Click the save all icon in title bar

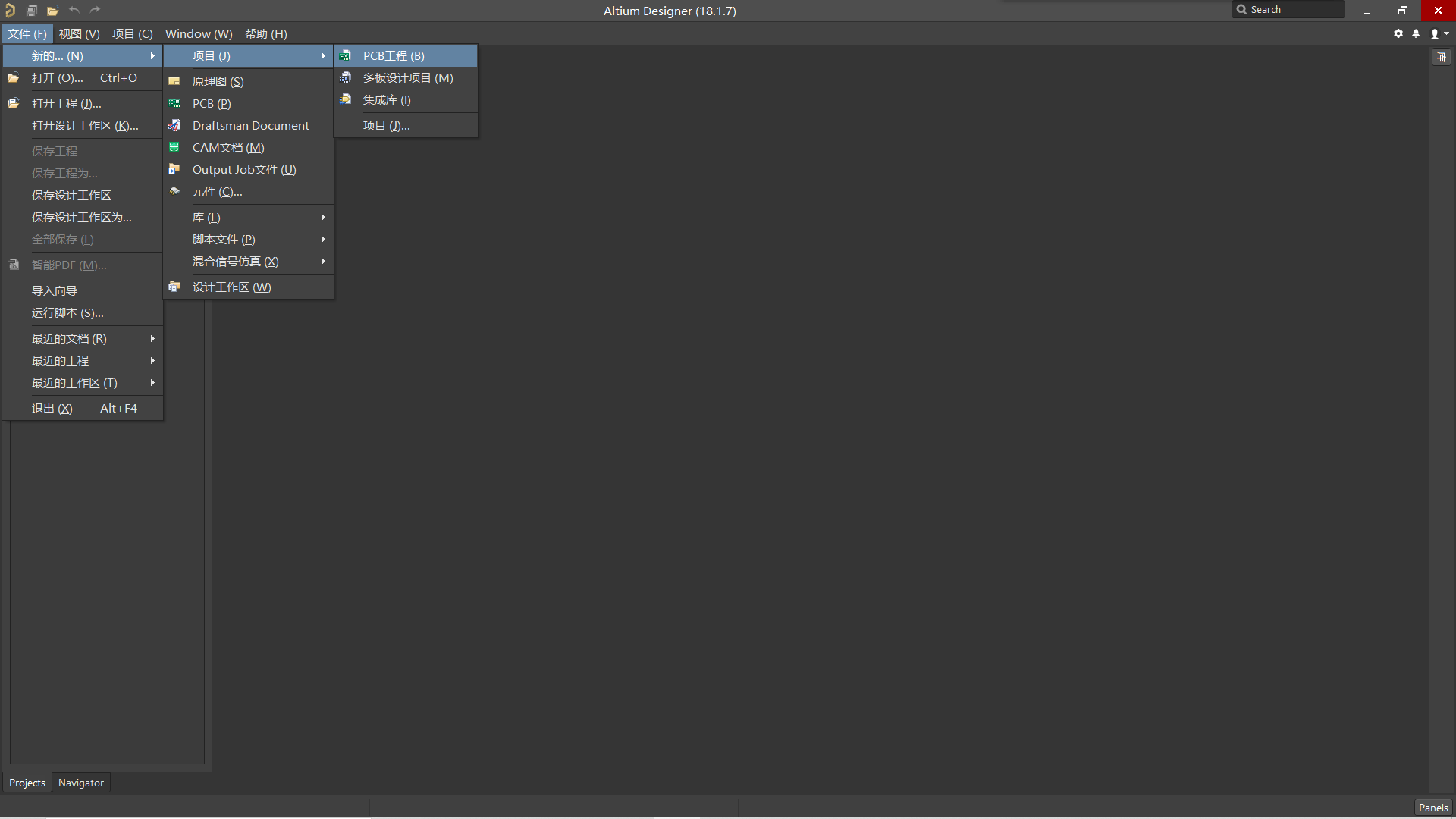coord(31,11)
